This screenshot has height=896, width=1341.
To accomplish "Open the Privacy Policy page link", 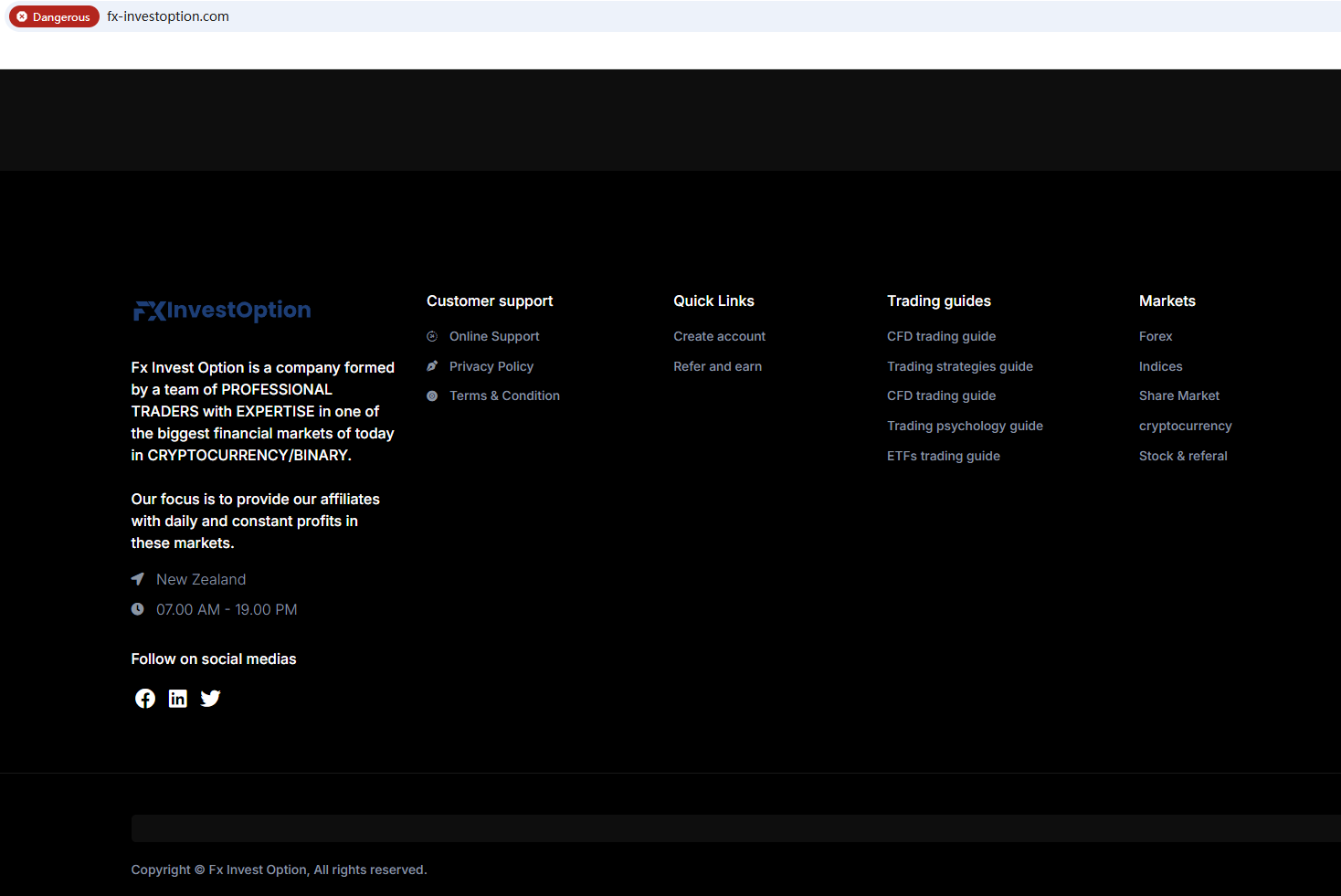I will [x=491, y=366].
